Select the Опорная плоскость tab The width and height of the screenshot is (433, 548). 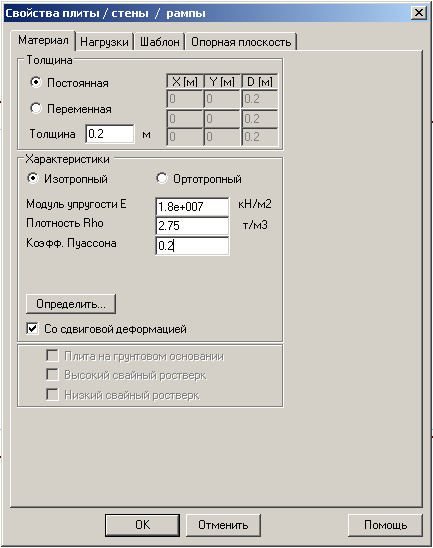pos(241,42)
